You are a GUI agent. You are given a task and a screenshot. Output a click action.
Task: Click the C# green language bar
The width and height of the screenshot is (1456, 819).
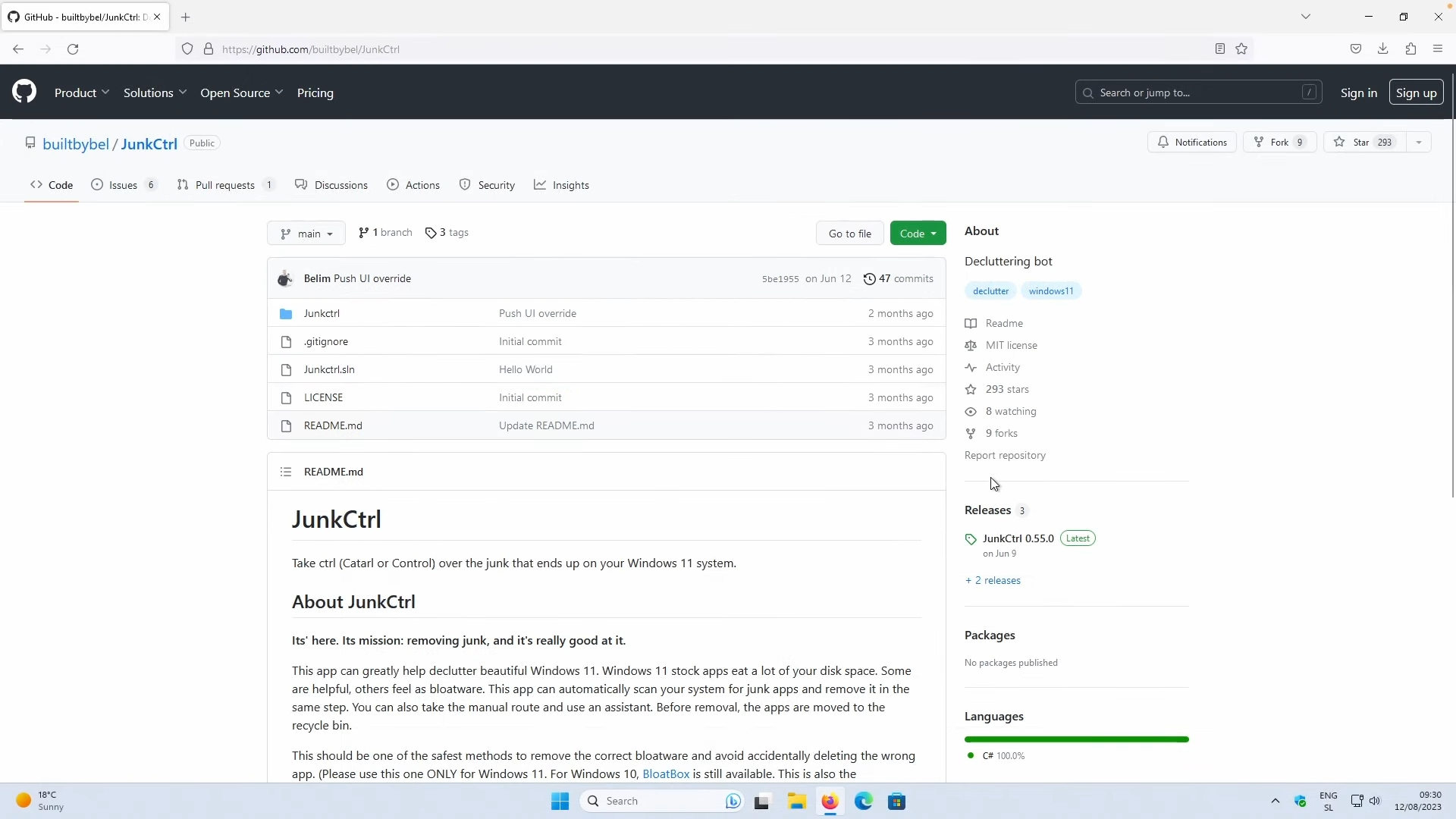pyautogui.click(x=1076, y=739)
